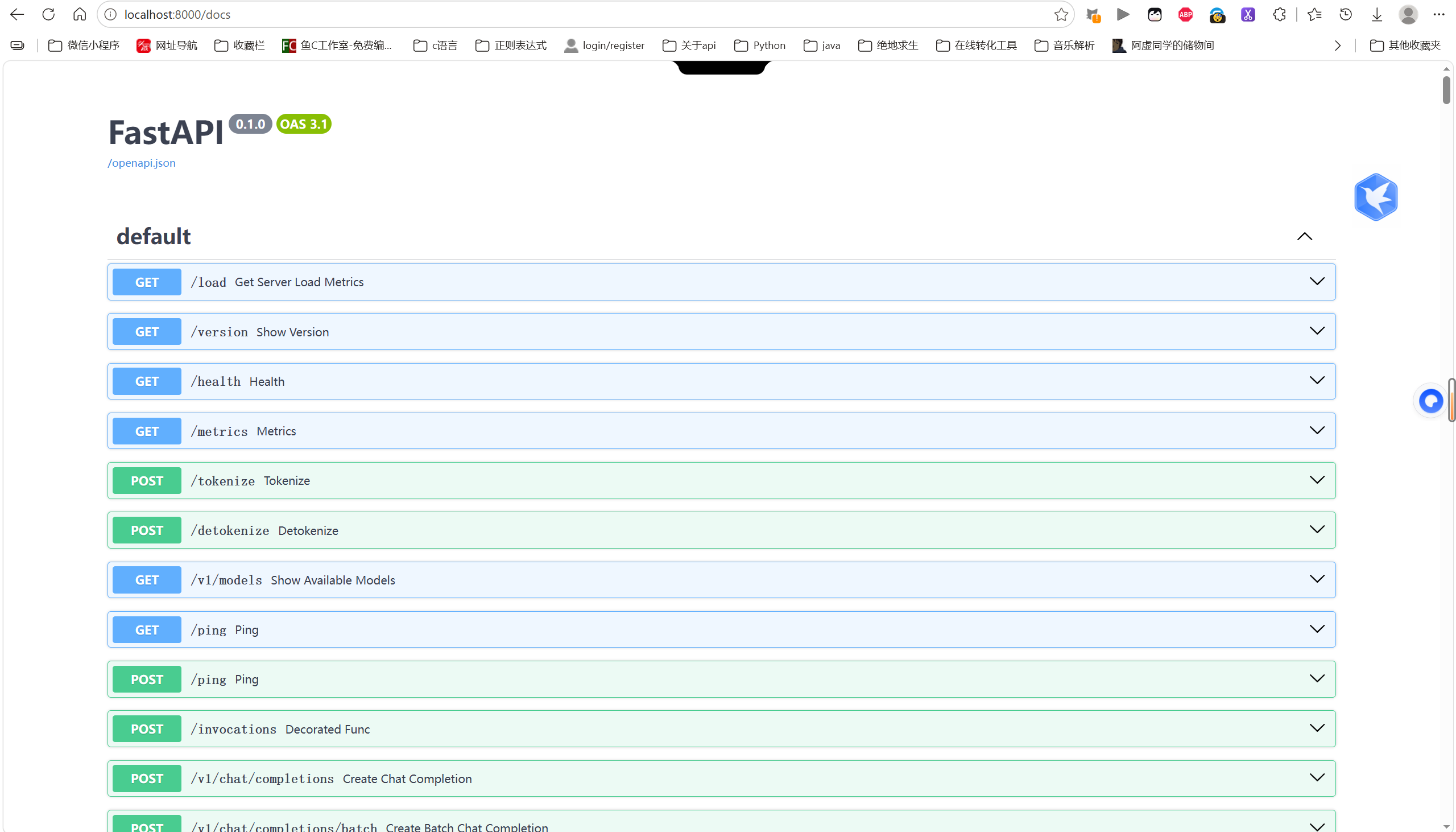Open the 其他收藏夹 folder
The width and height of the screenshot is (1456, 832).
[1405, 45]
